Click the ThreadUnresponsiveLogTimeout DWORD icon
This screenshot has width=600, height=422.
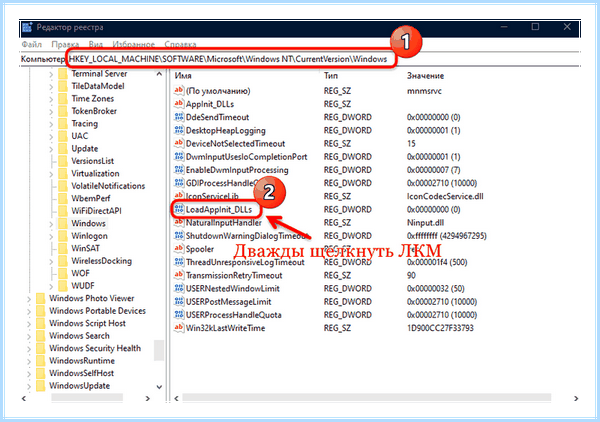[x=179, y=262]
